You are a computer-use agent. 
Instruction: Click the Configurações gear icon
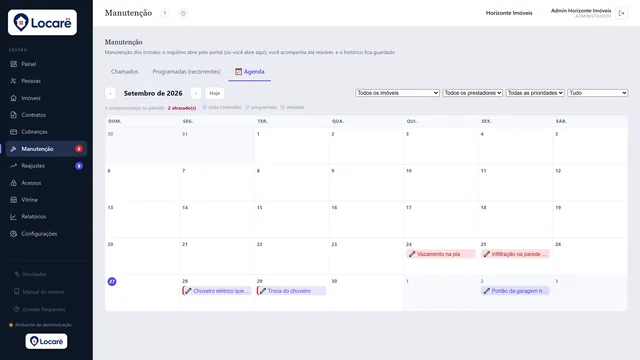(x=13, y=234)
